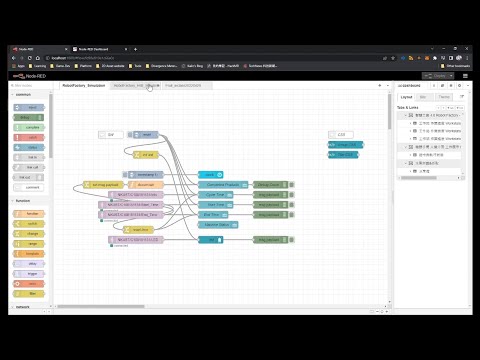Trigger the timestamp inject node button

pos(125,175)
